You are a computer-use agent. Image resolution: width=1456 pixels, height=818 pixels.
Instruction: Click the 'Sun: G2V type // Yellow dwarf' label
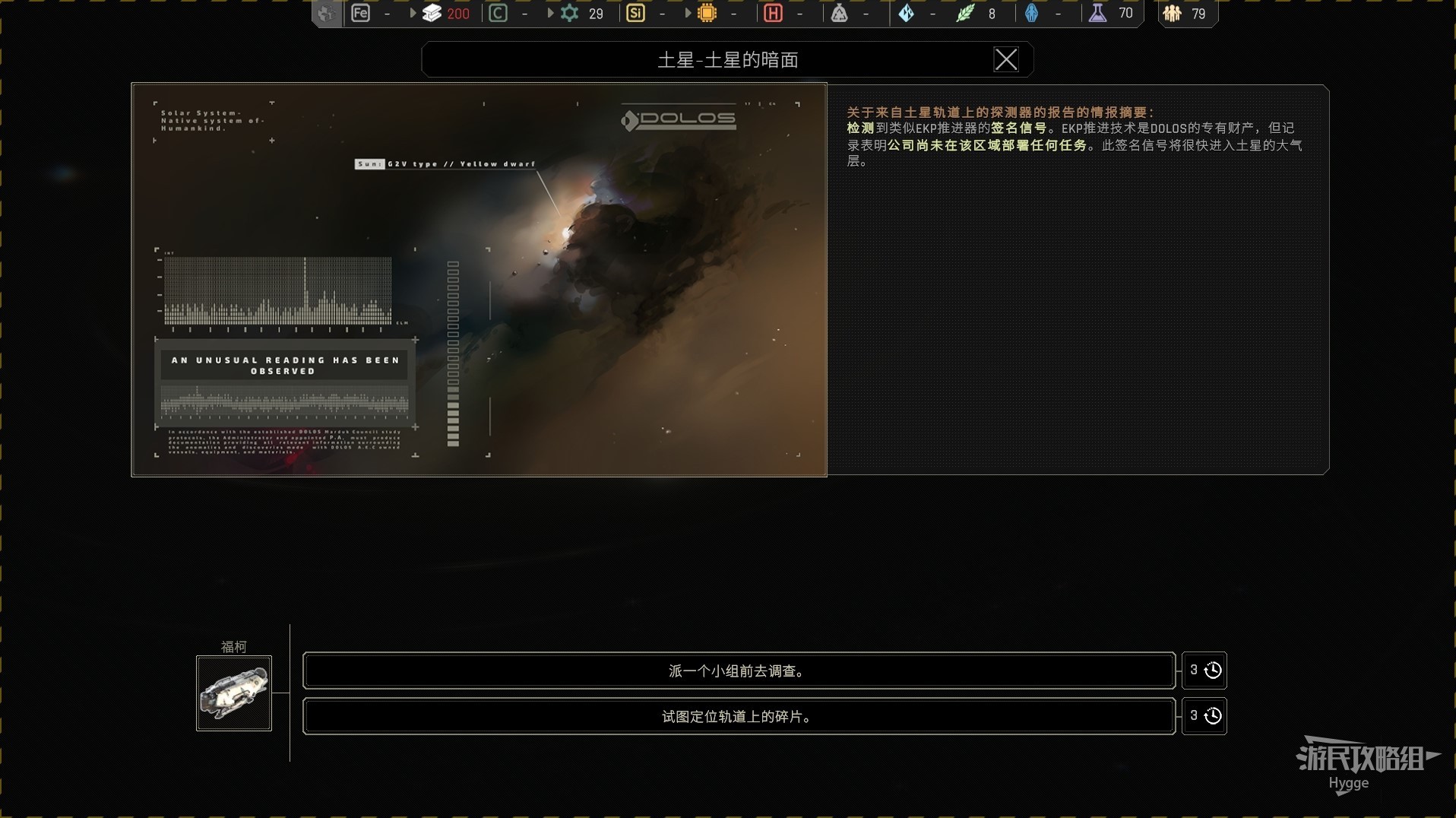coord(445,164)
